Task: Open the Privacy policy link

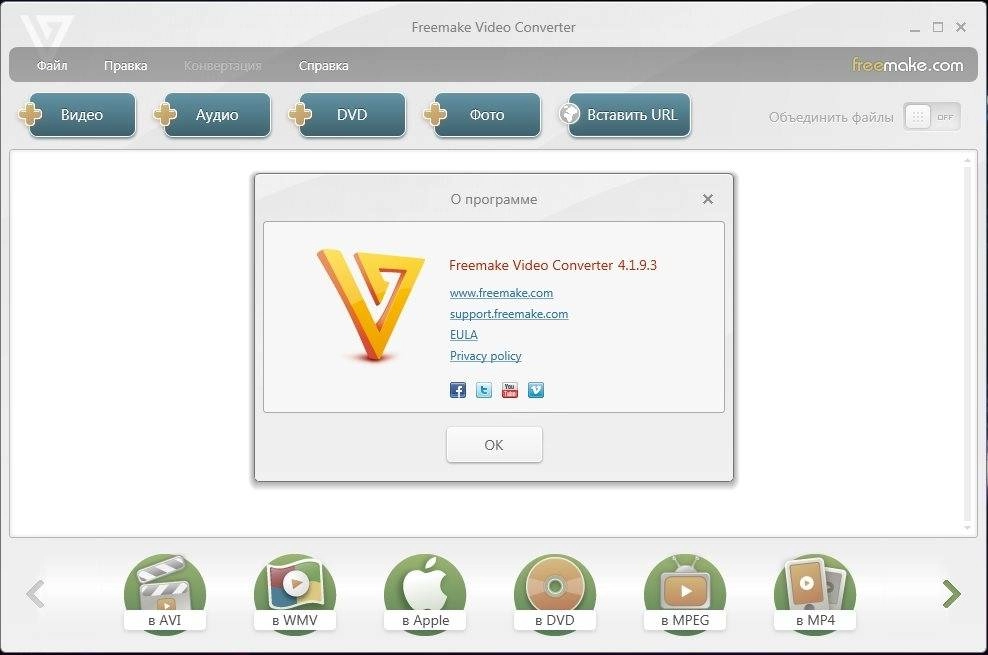Action: pos(486,356)
